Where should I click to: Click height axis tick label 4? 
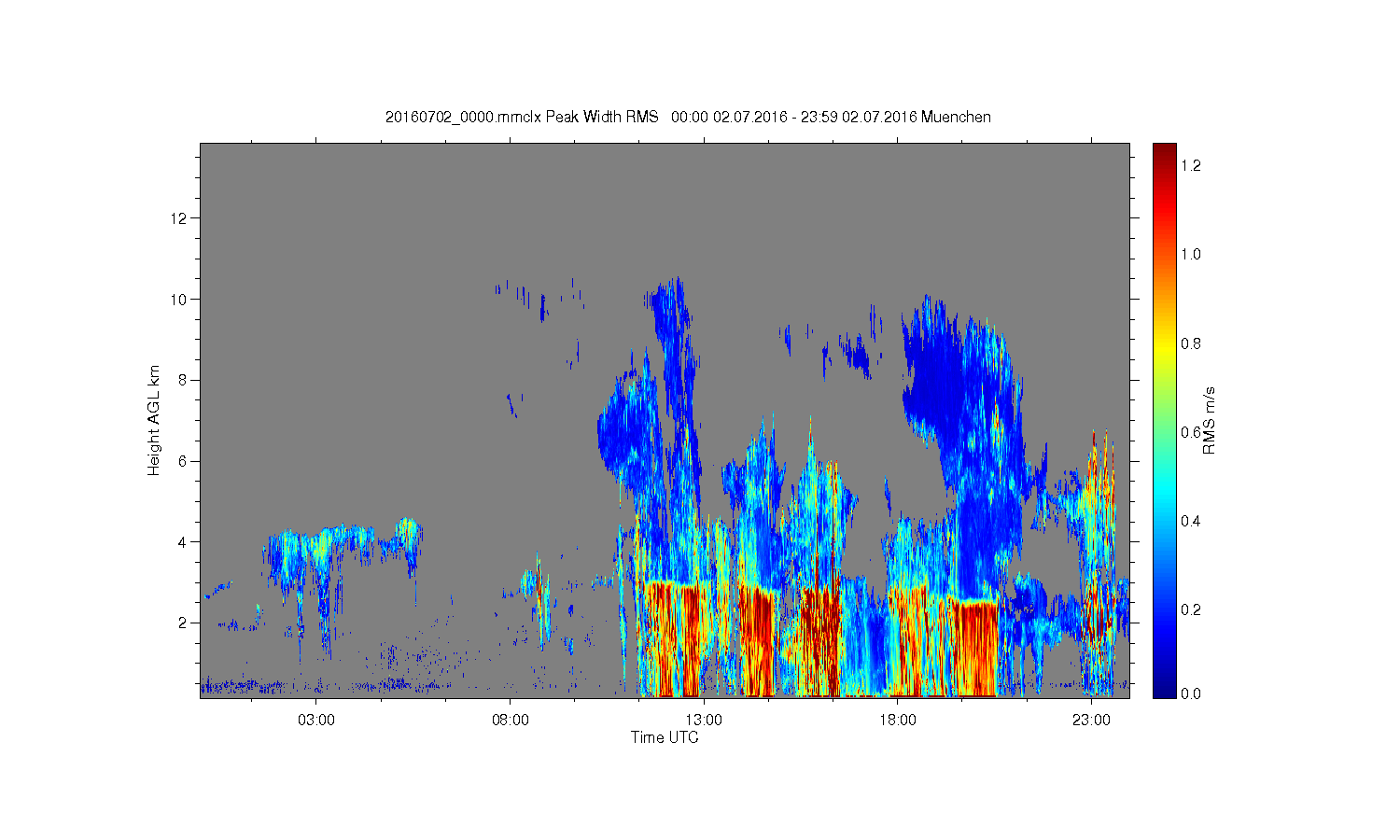[x=185, y=541]
